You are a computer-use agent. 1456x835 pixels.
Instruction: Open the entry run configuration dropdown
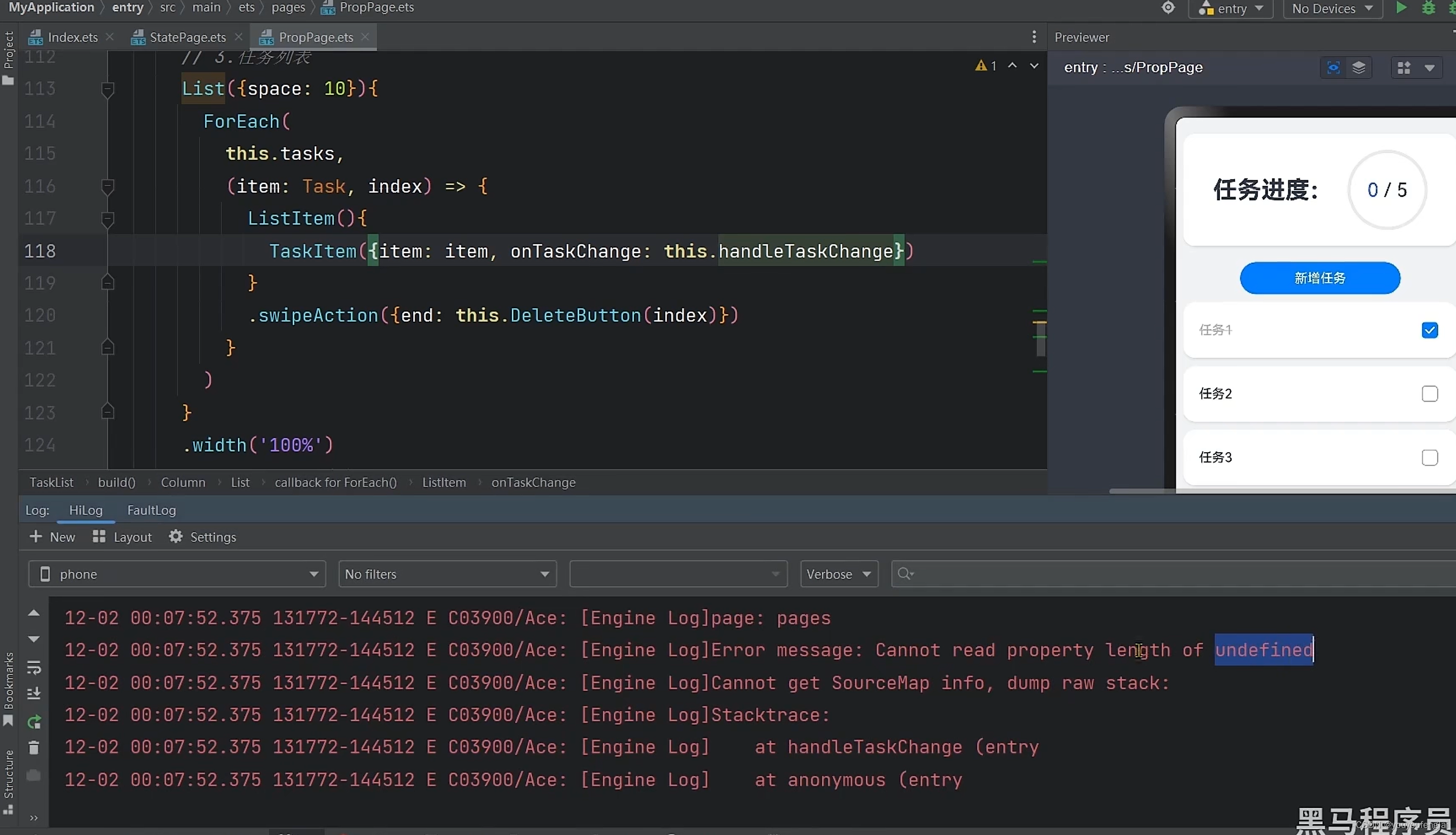[x=1230, y=9]
